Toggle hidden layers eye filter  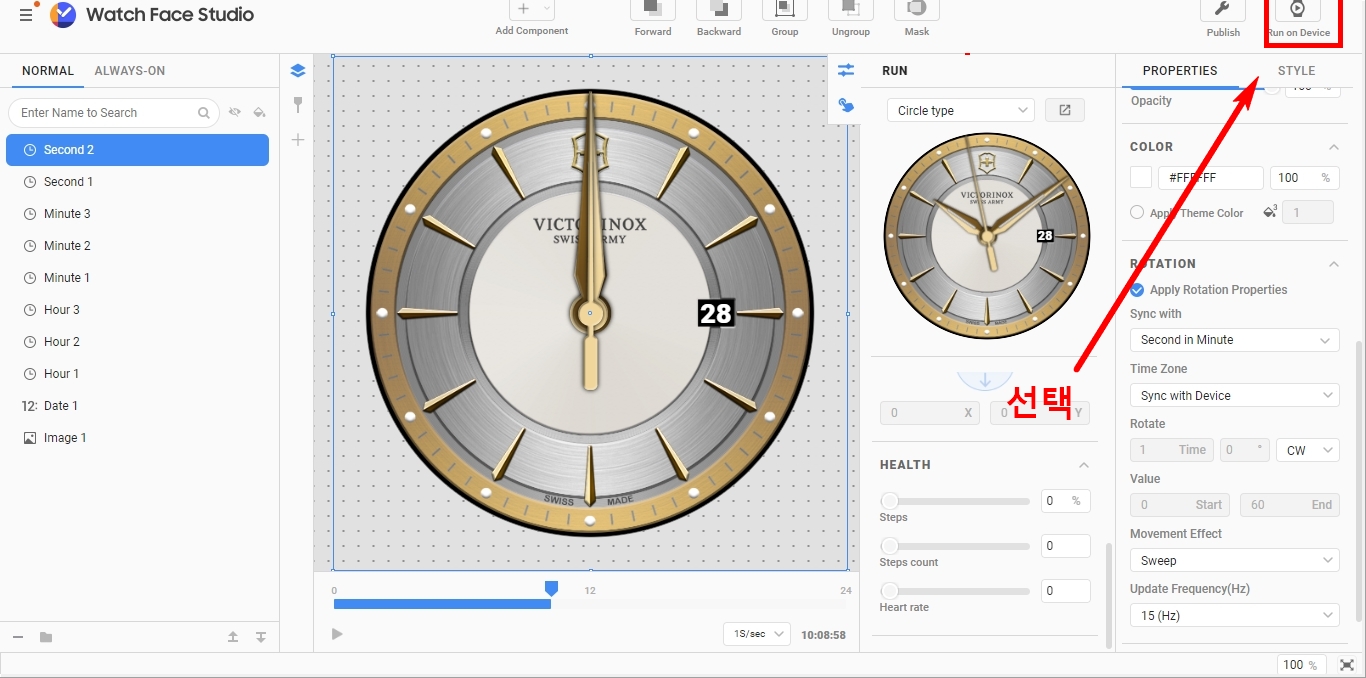(235, 112)
